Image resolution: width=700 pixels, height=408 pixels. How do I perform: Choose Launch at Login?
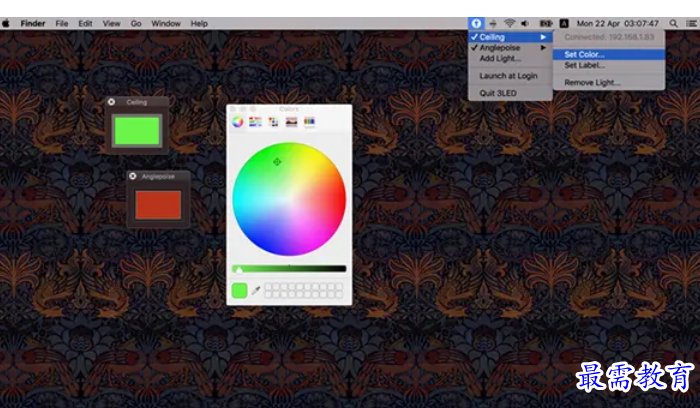pos(510,76)
